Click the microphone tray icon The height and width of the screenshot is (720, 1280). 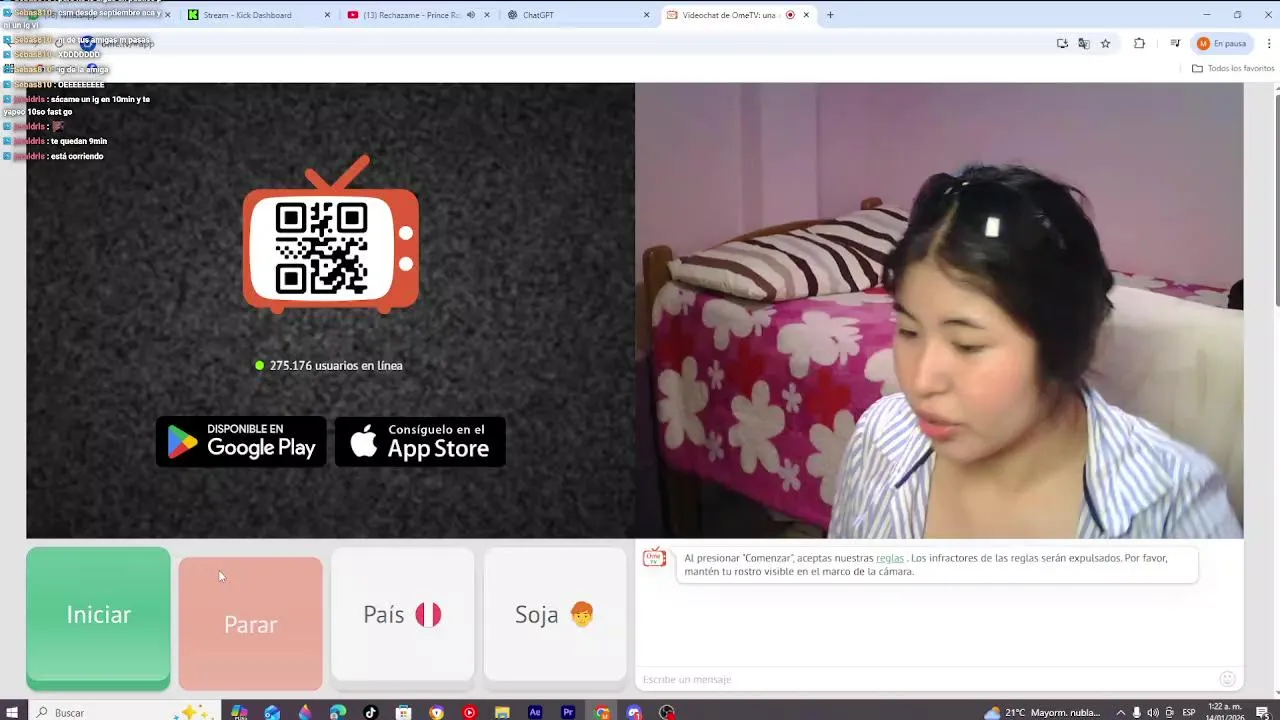click(x=1137, y=712)
